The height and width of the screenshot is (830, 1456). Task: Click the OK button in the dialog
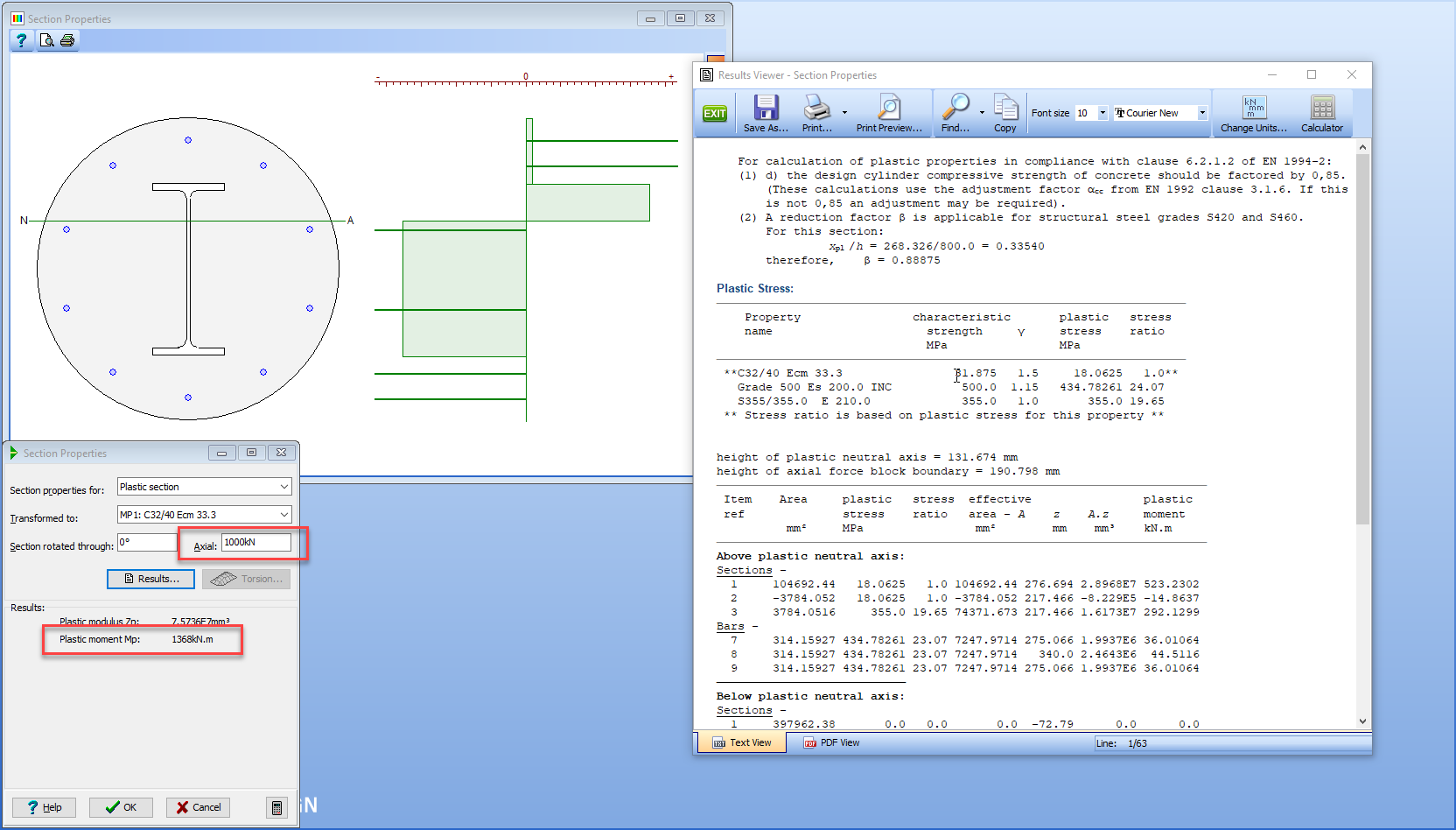tap(121, 807)
